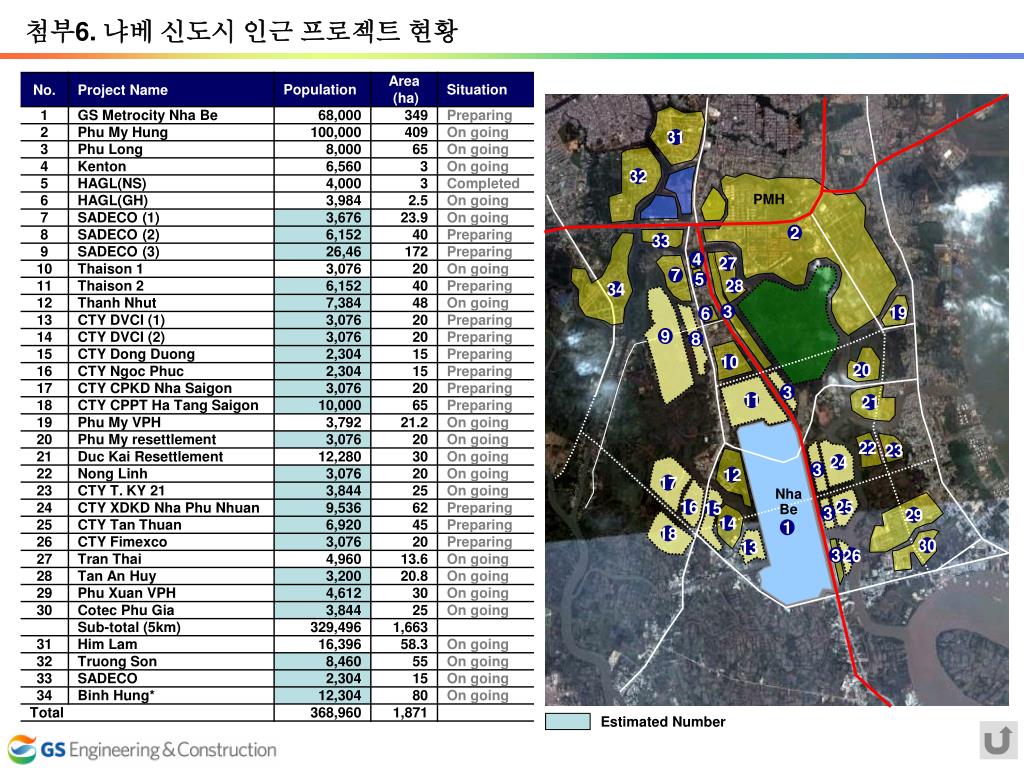Click map marker 9 on the satellite map
This screenshot has height=768, width=1024.
(665, 336)
